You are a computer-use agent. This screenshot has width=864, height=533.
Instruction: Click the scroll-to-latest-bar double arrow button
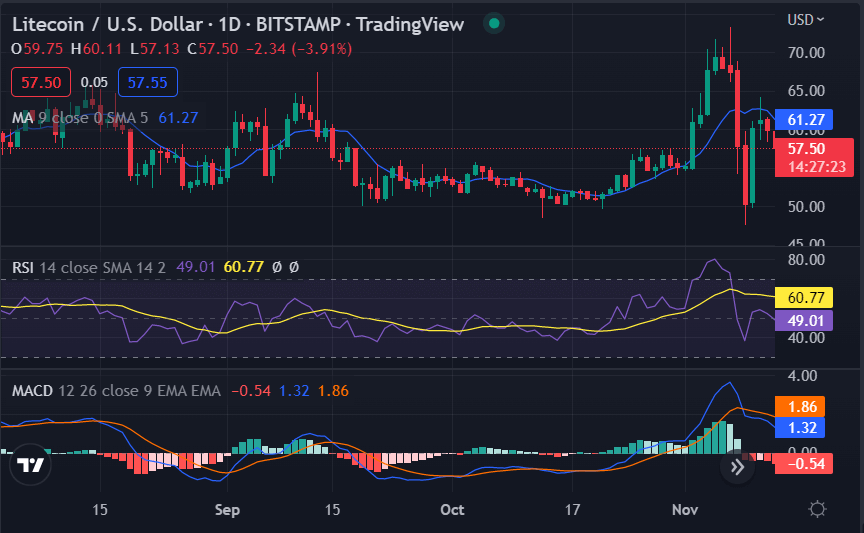click(x=737, y=467)
